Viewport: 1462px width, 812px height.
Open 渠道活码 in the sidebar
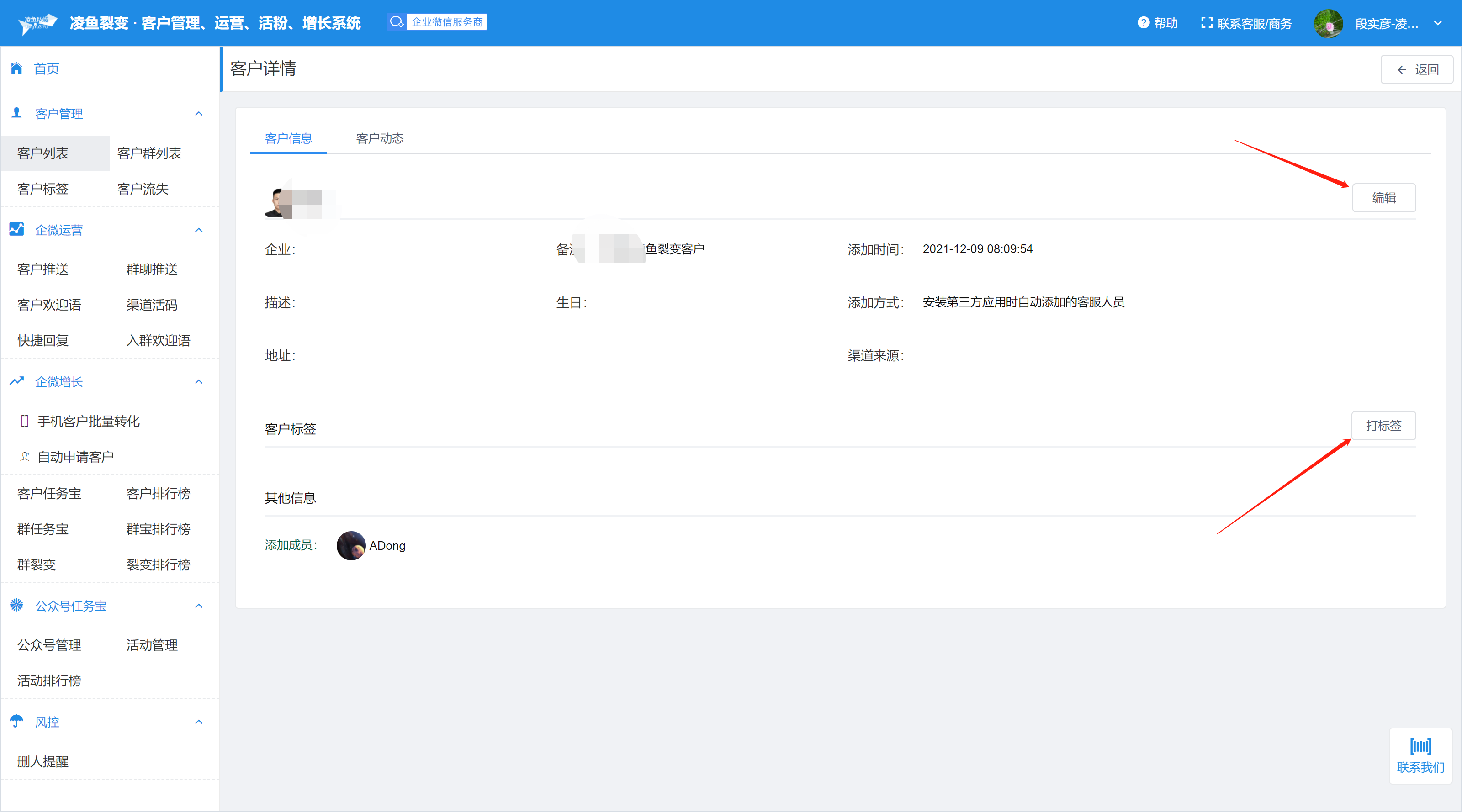(152, 305)
